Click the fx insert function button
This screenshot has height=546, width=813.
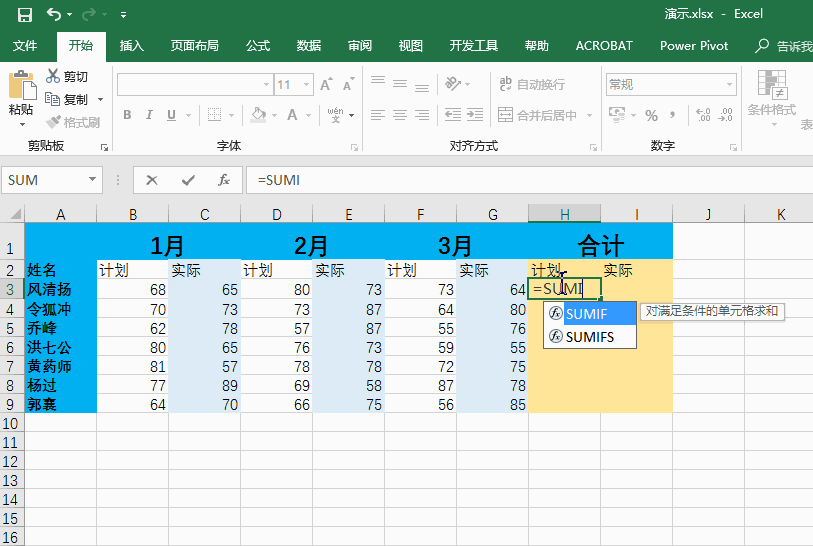223,180
